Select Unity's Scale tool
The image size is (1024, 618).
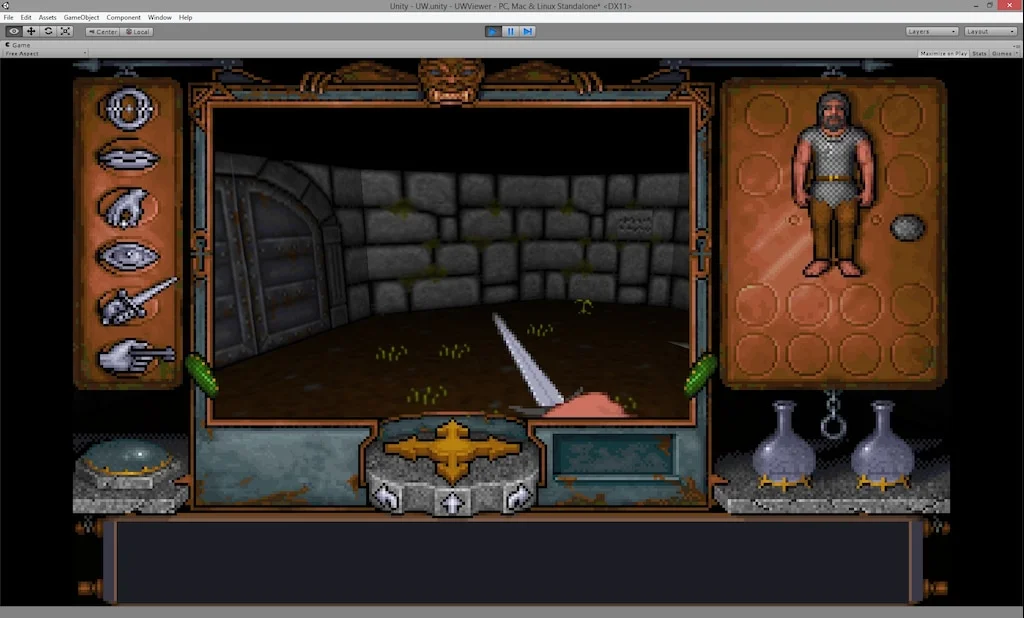[65, 31]
